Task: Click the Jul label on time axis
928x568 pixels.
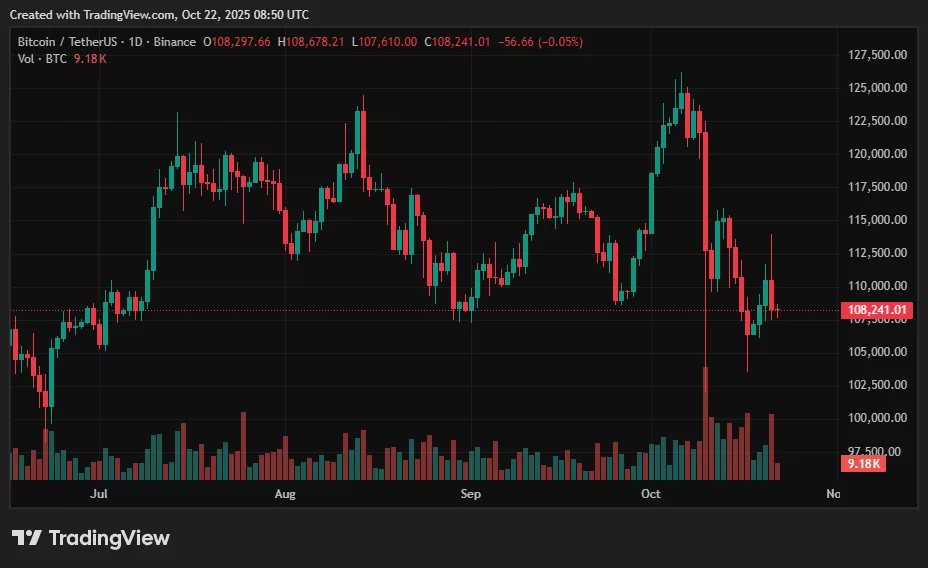Action: pyautogui.click(x=98, y=494)
